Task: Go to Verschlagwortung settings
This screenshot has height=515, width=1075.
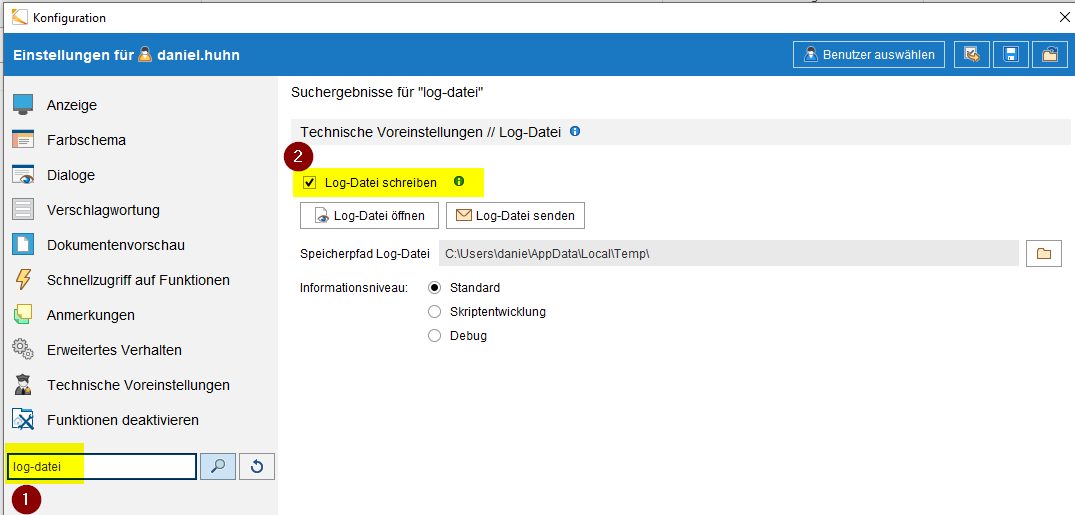Action: click(104, 210)
